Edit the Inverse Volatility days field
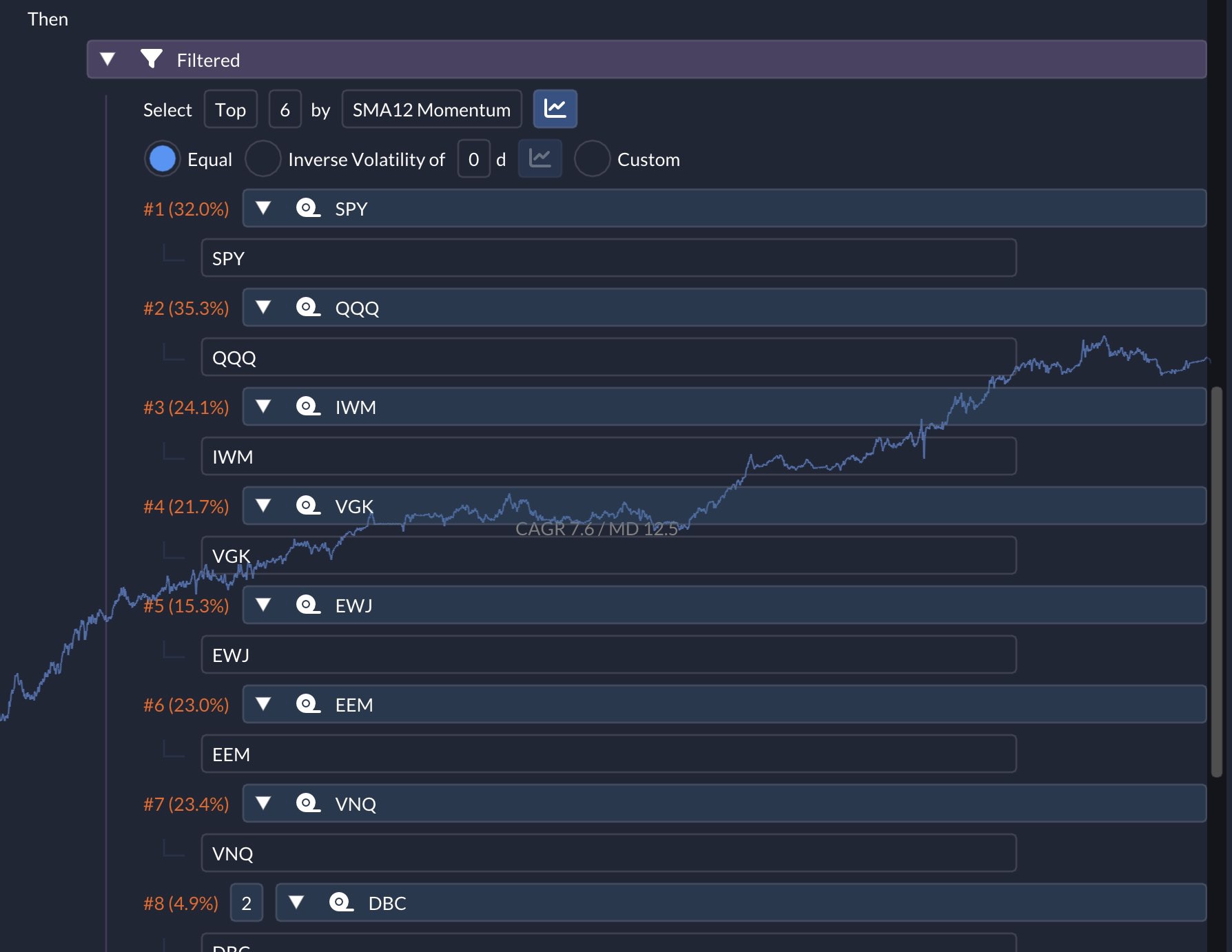This screenshot has width=1232, height=952. [x=474, y=159]
